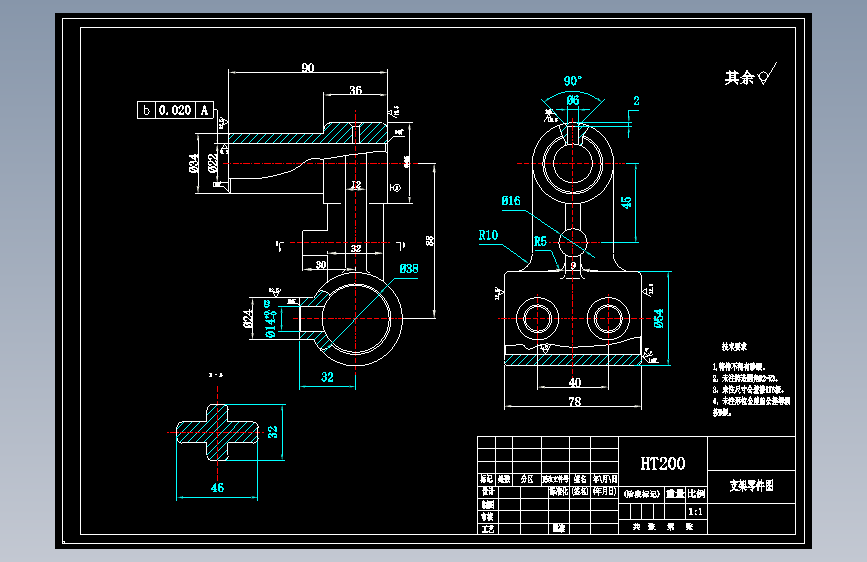Click the "重量" title block cell
This screenshot has height=562, width=867.
pyautogui.click(x=675, y=493)
